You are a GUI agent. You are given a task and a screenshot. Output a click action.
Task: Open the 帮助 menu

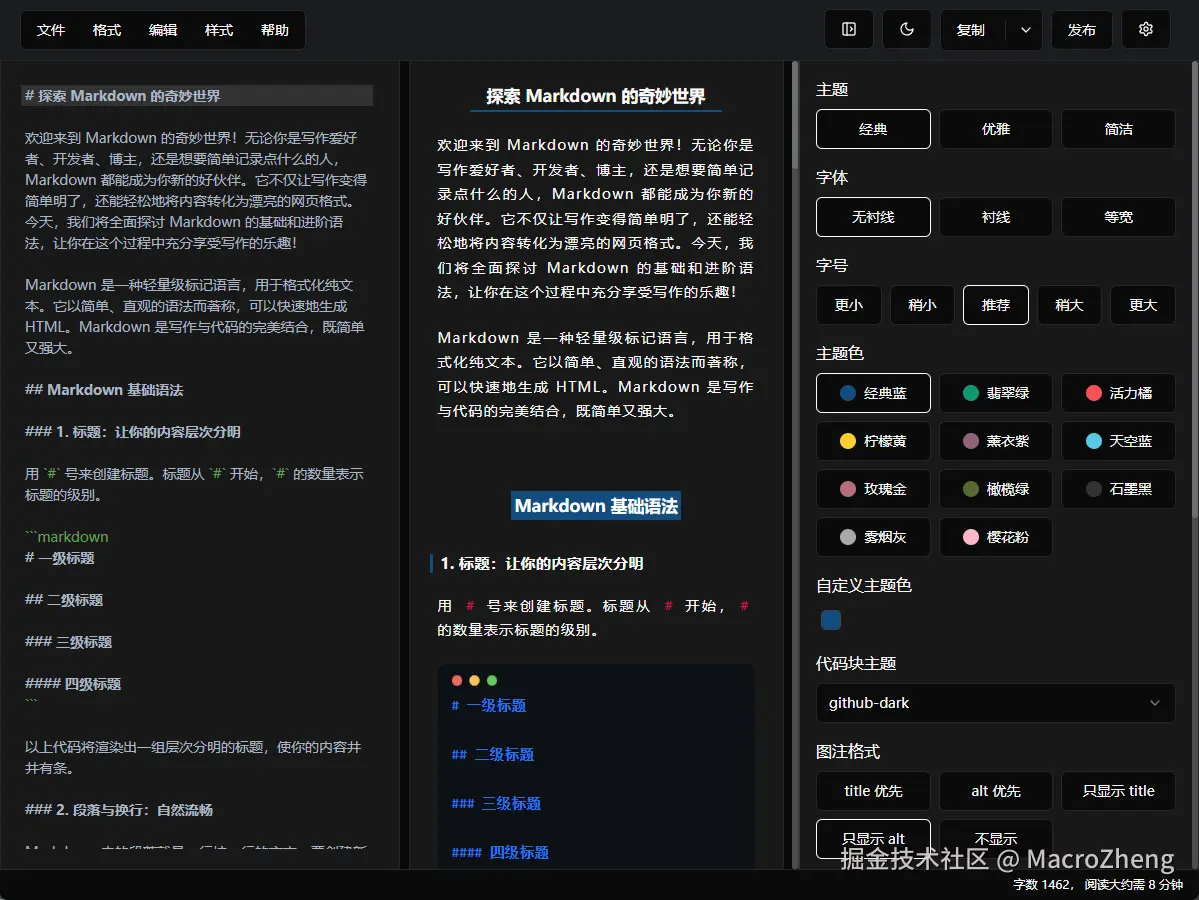pos(275,30)
